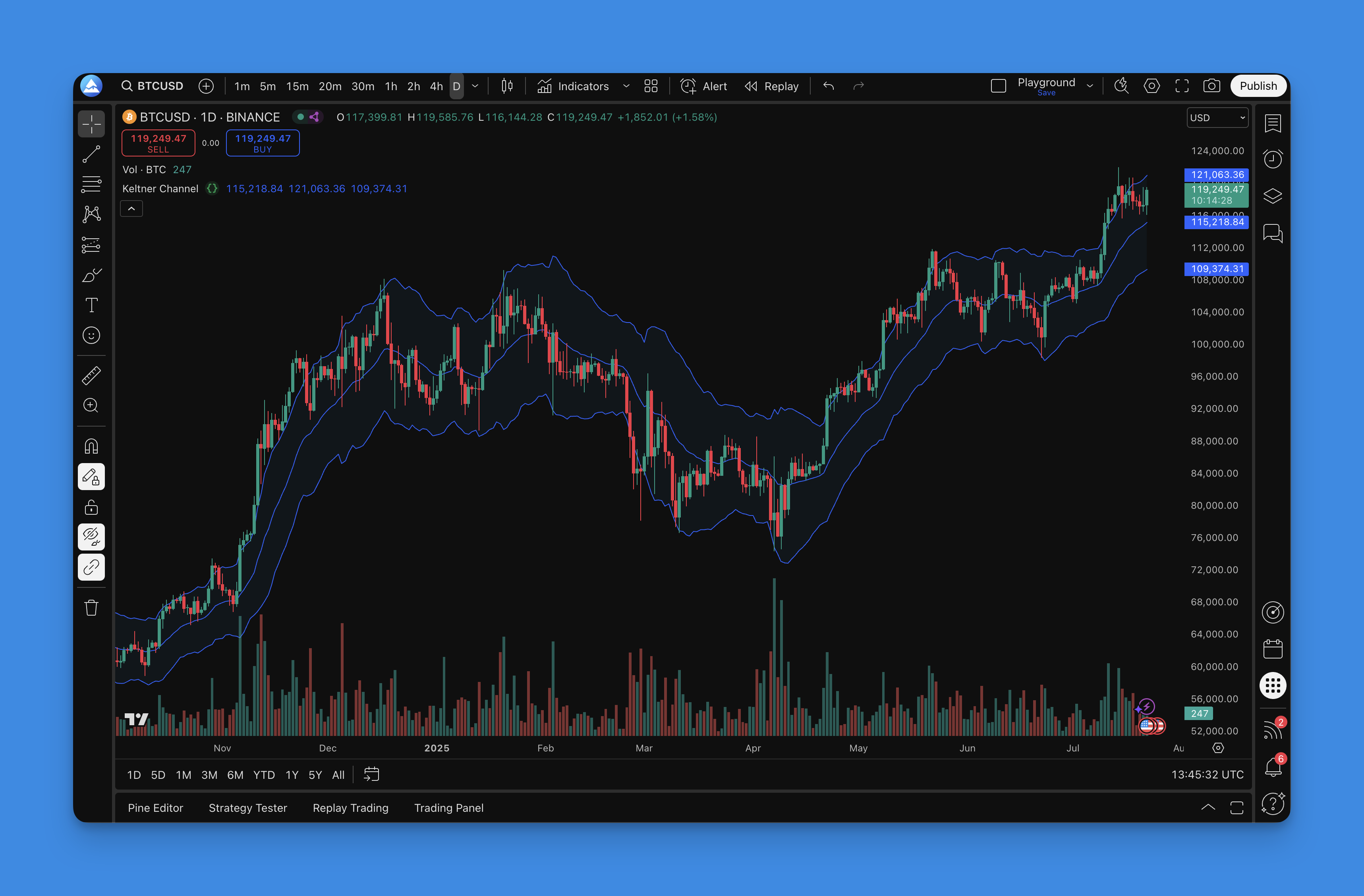Toggle magnet mode for drawings
This screenshot has height=896, width=1364.
coord(91,446)
